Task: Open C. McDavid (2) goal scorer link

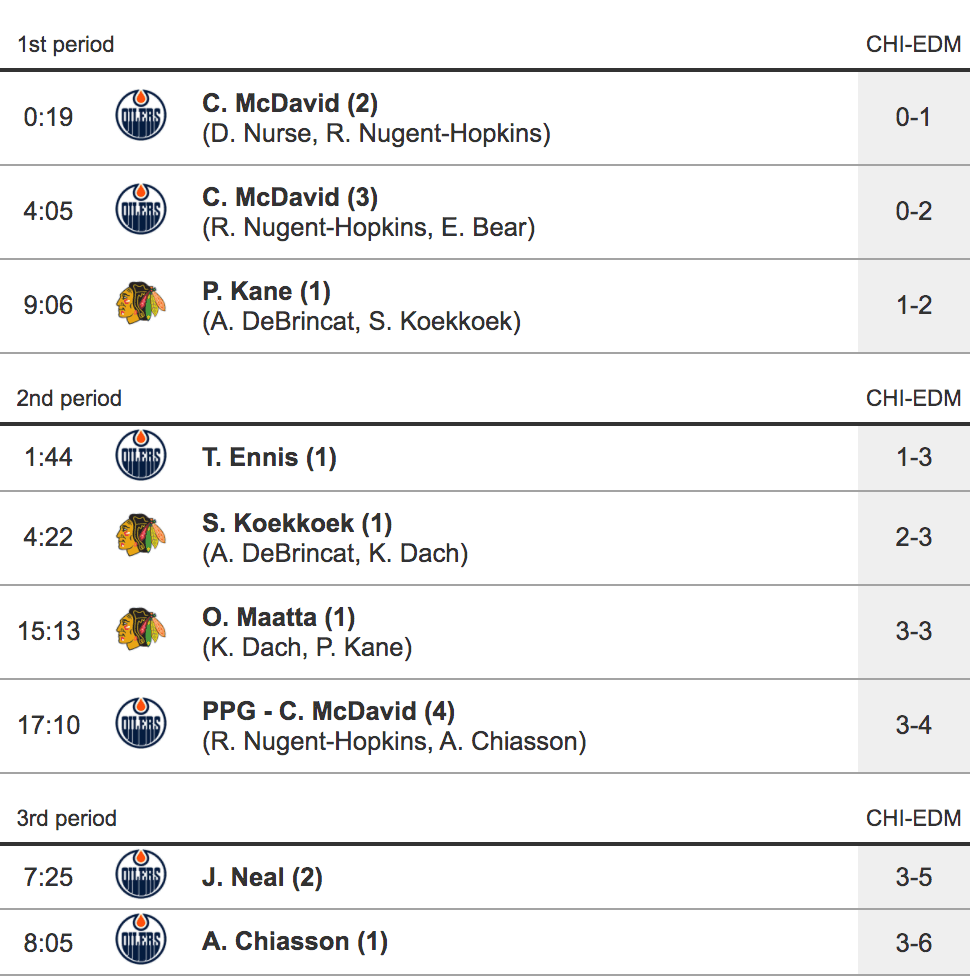Action: [290, 103]
